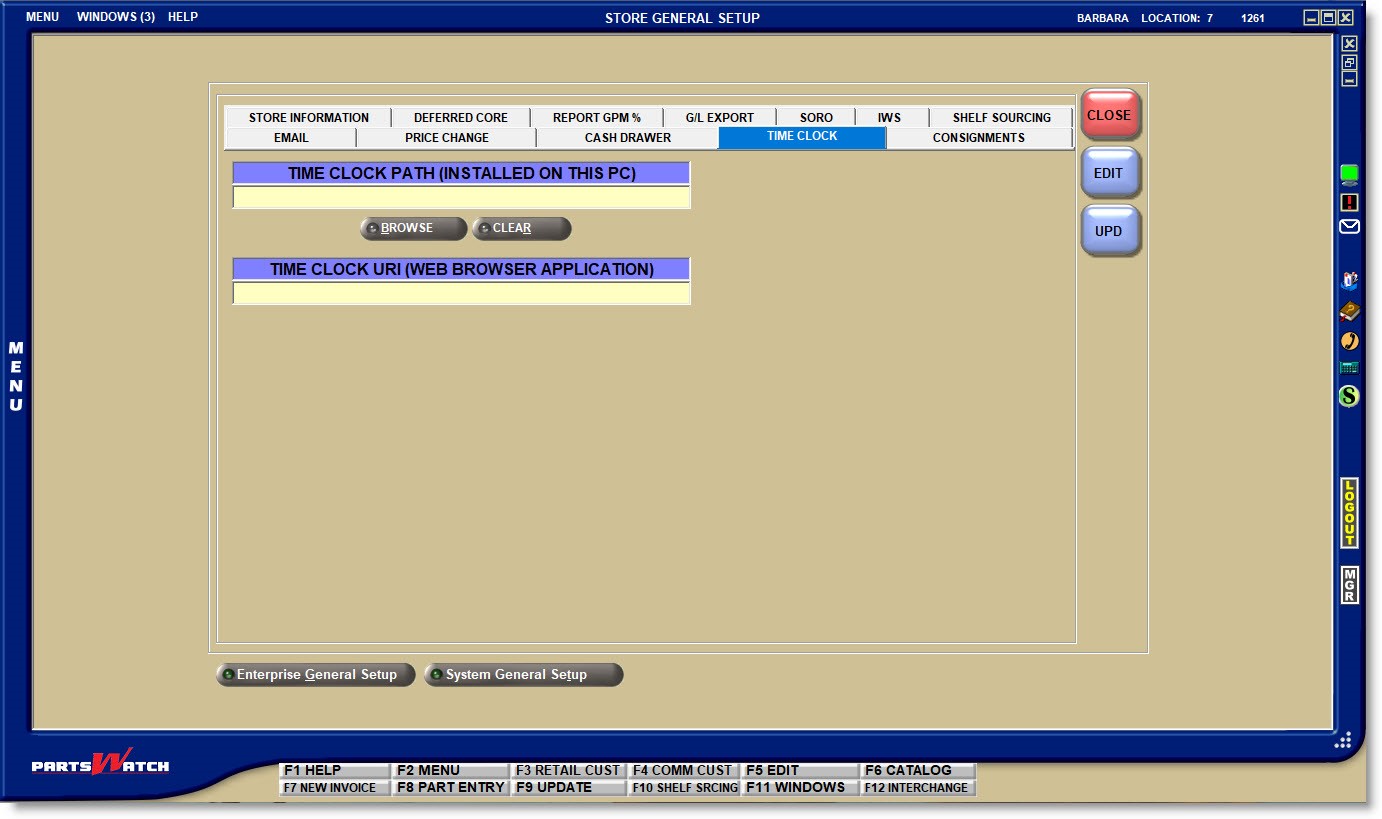
Task: Click the red CLOSE button
Action: 1109,115
